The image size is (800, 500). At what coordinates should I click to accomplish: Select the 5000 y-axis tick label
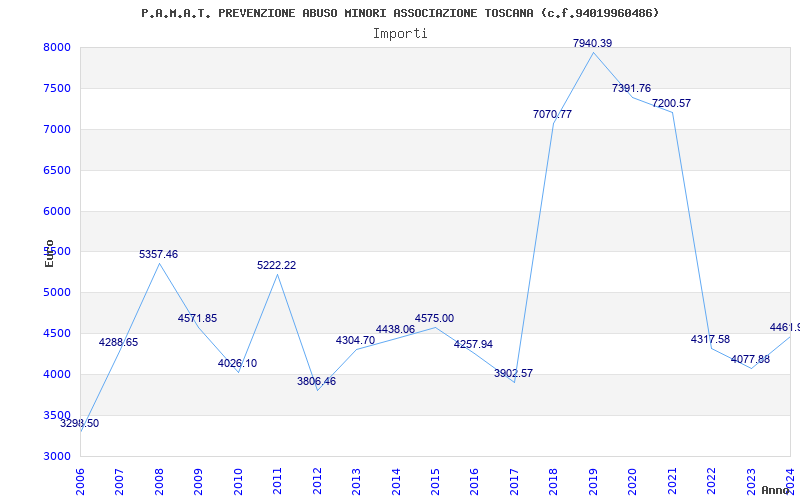[57, 293]
